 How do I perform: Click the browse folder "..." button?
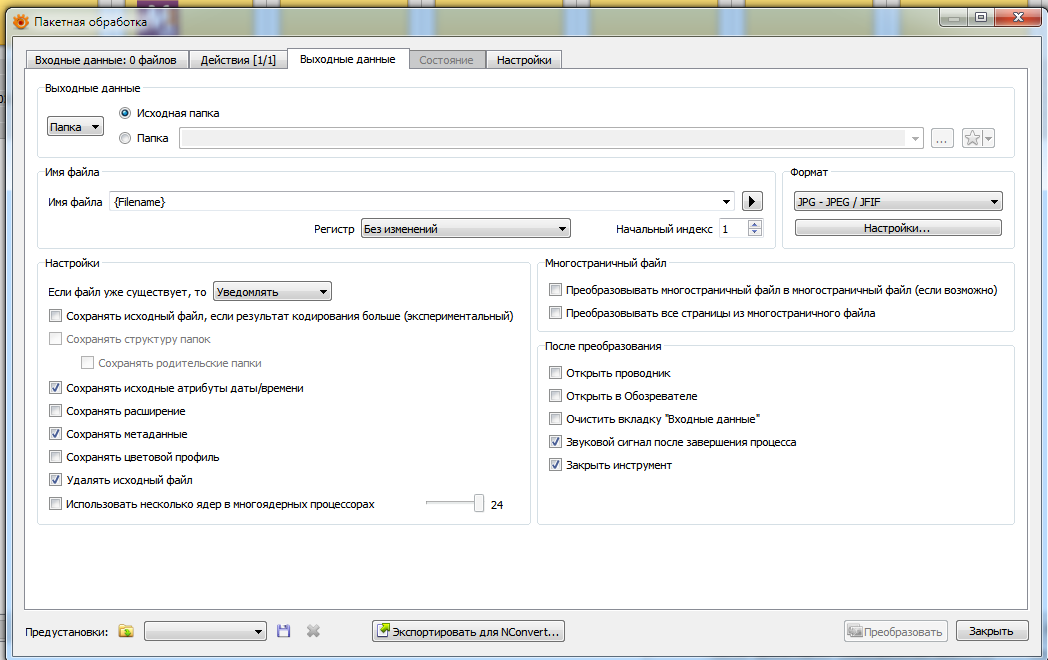click(x=942, y=139)
